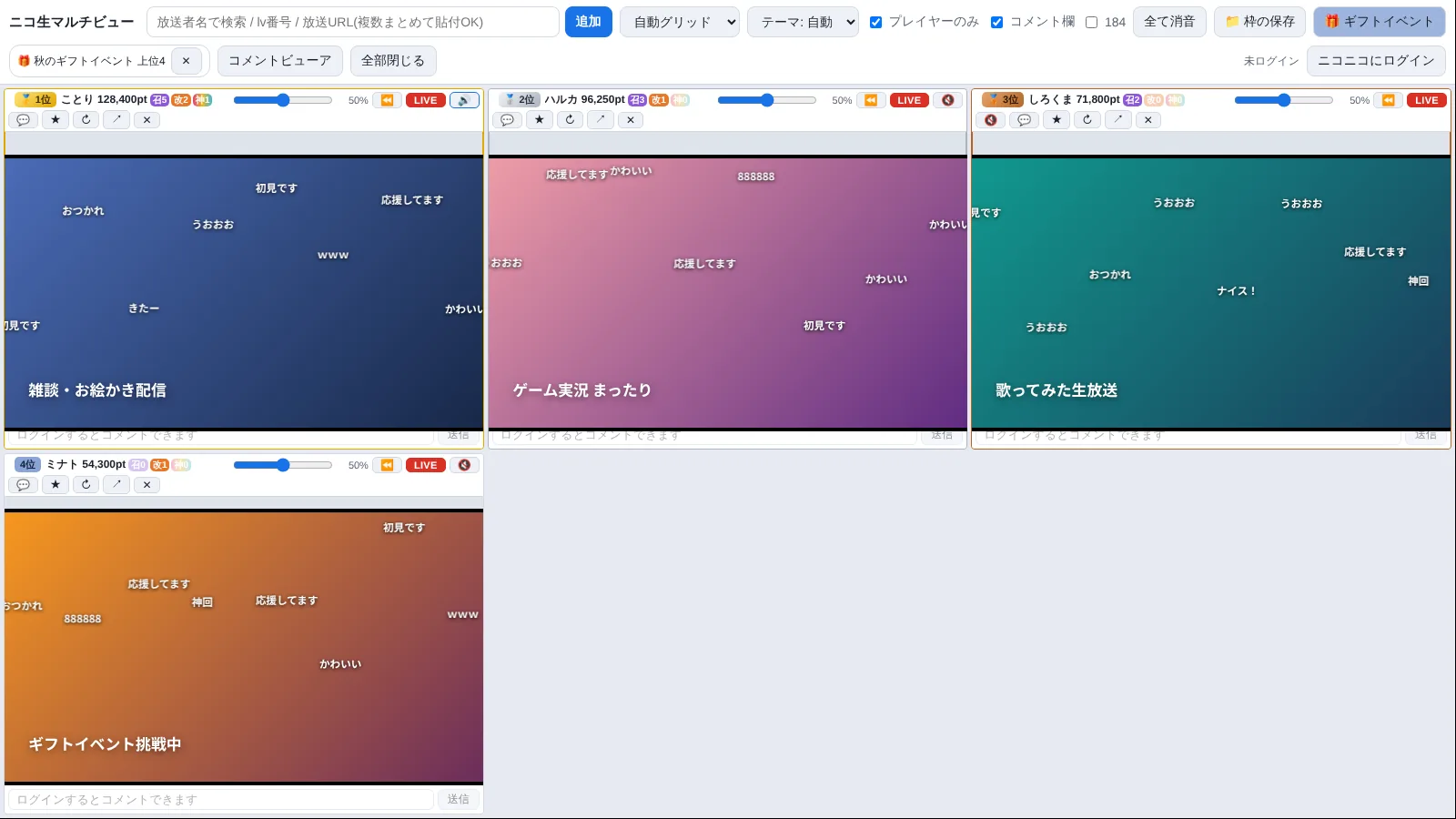
Task: Rewind ことり's stream
Action: 387,100
